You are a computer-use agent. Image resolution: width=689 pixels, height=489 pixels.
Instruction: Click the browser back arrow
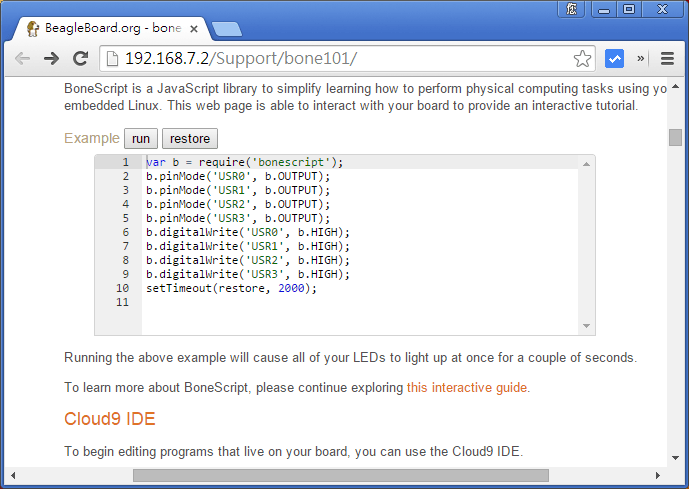[22, 58]
